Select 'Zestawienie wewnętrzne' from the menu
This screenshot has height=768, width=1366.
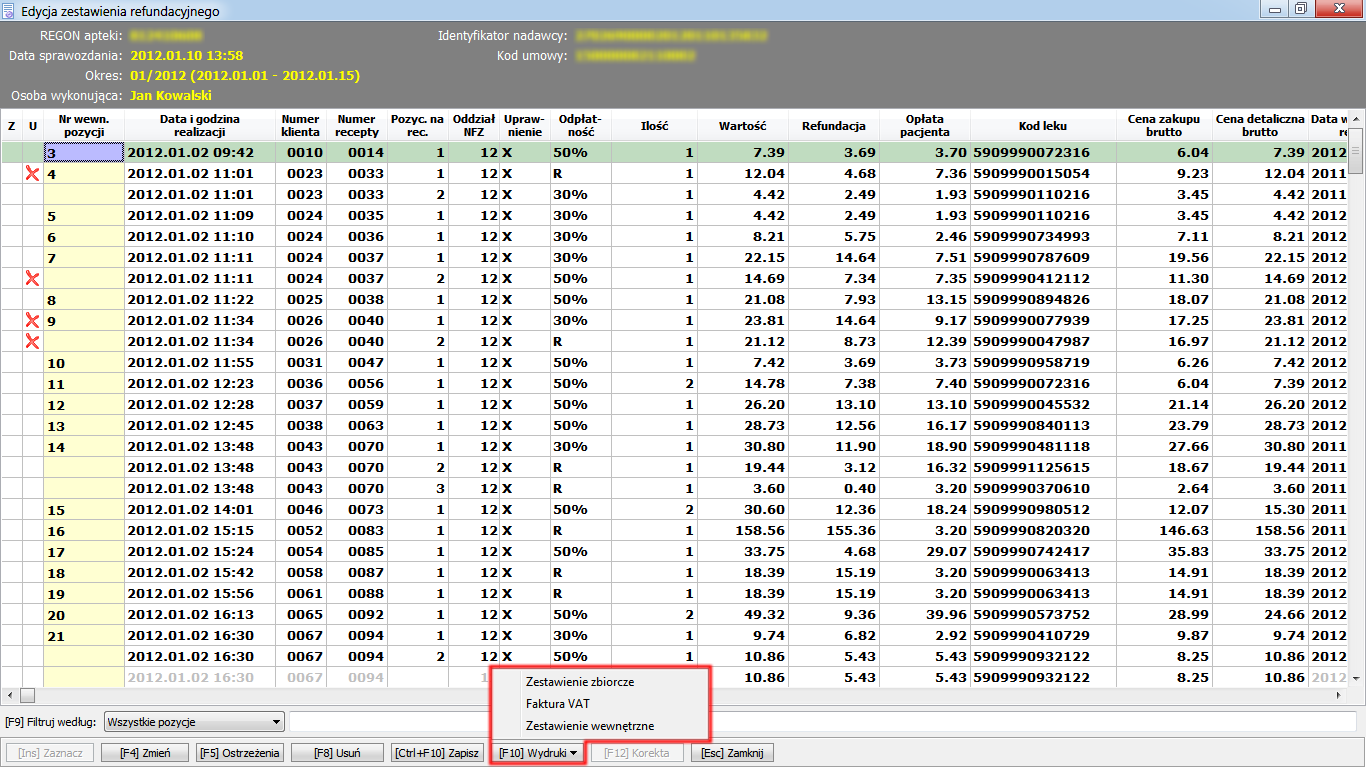point(590,726)
